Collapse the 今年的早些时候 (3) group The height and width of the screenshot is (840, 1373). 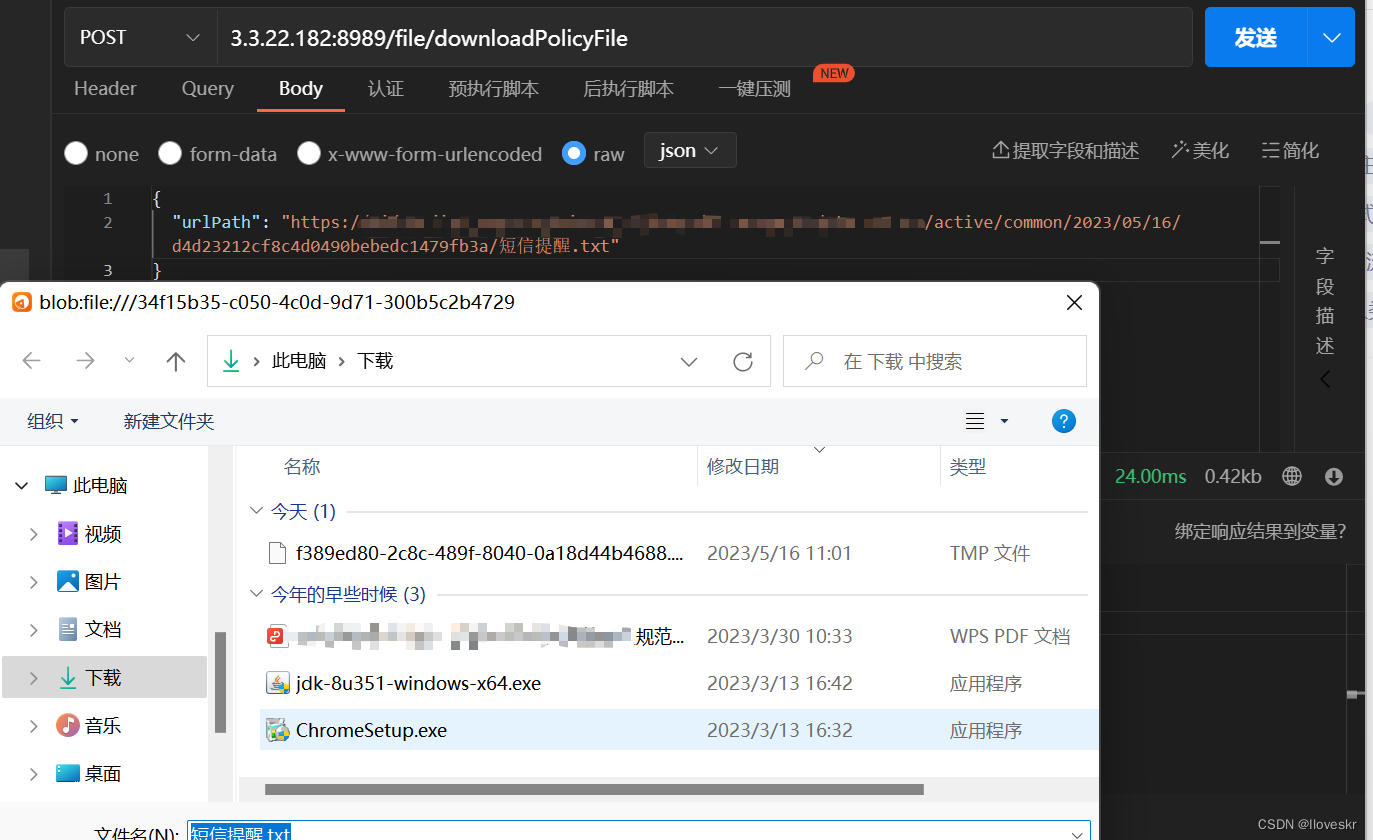(256, 594)
